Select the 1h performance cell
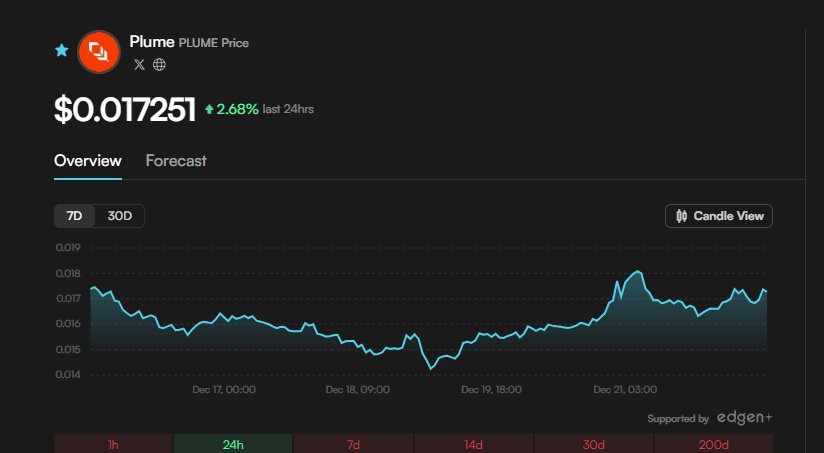Image resolution: width=824 pixels, height=453 pixels. pos(114,444)
